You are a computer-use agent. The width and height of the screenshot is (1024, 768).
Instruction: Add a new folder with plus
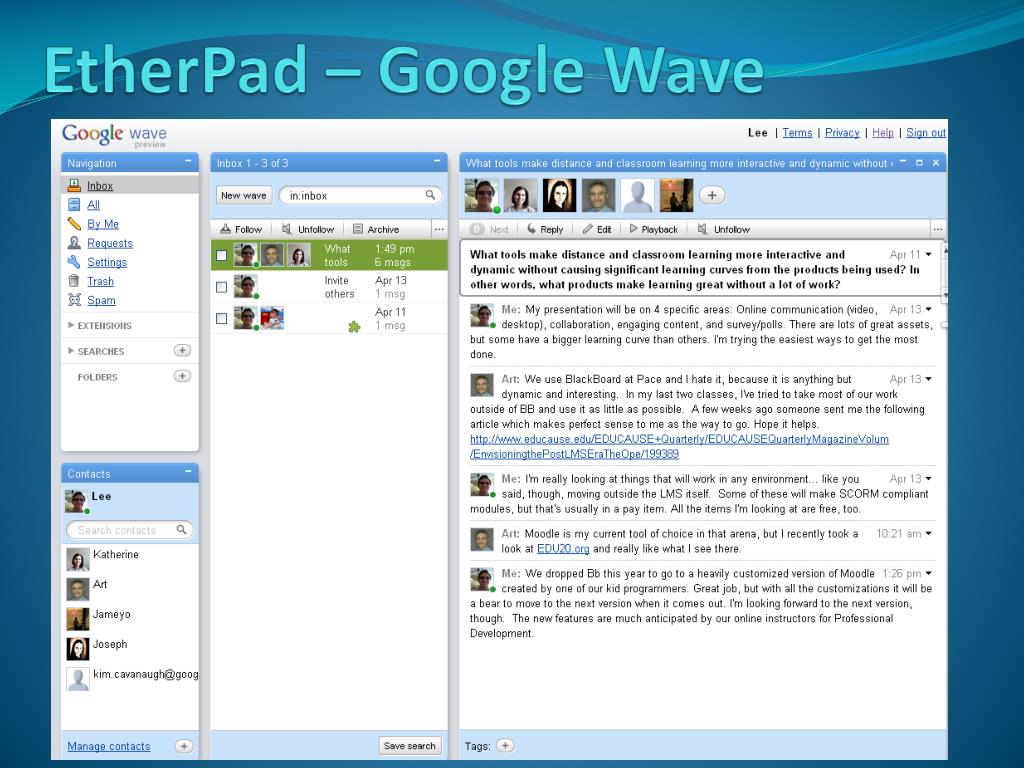[182, 376]
